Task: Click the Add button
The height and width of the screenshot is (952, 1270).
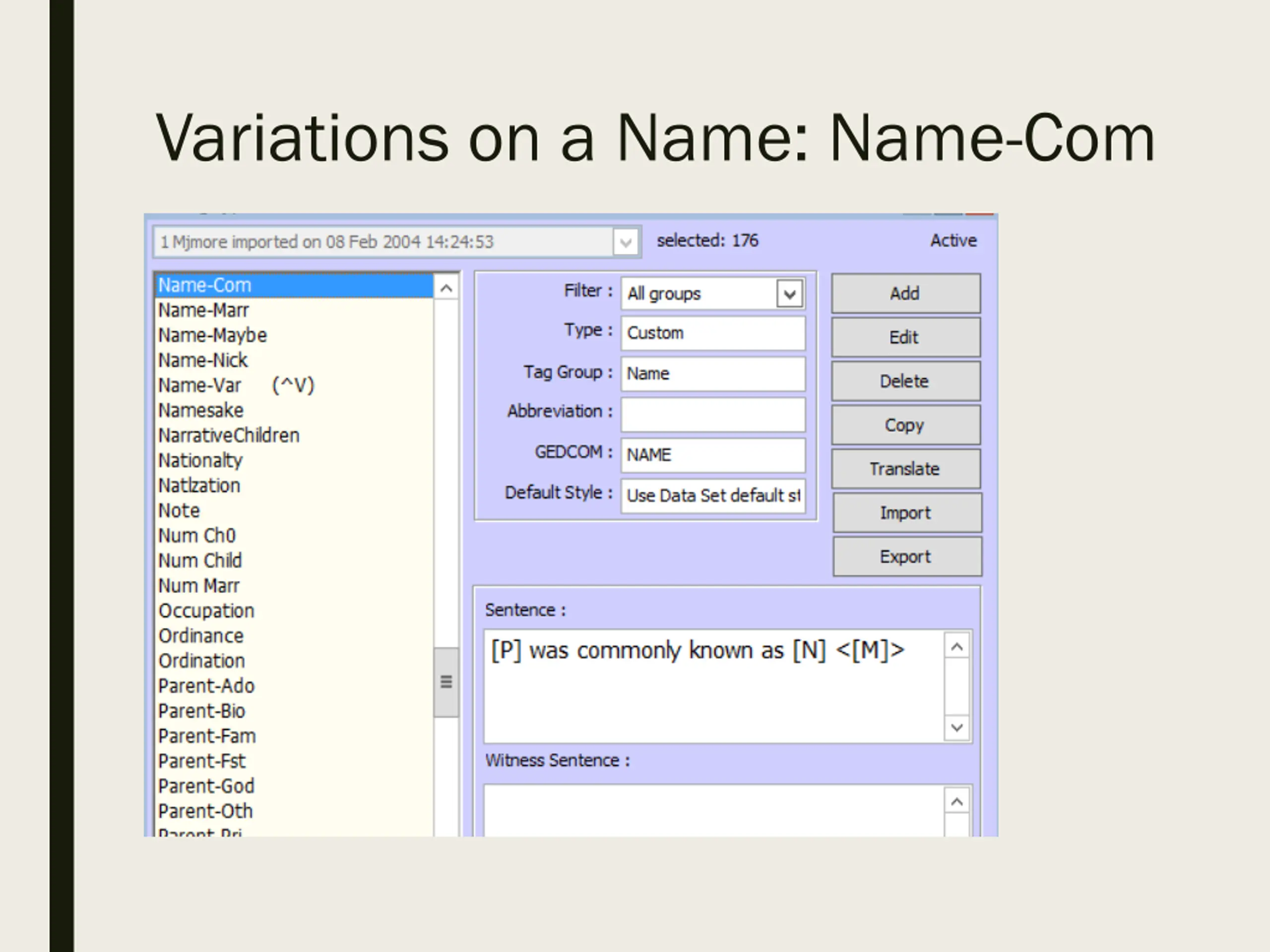Action: [905, 293]
